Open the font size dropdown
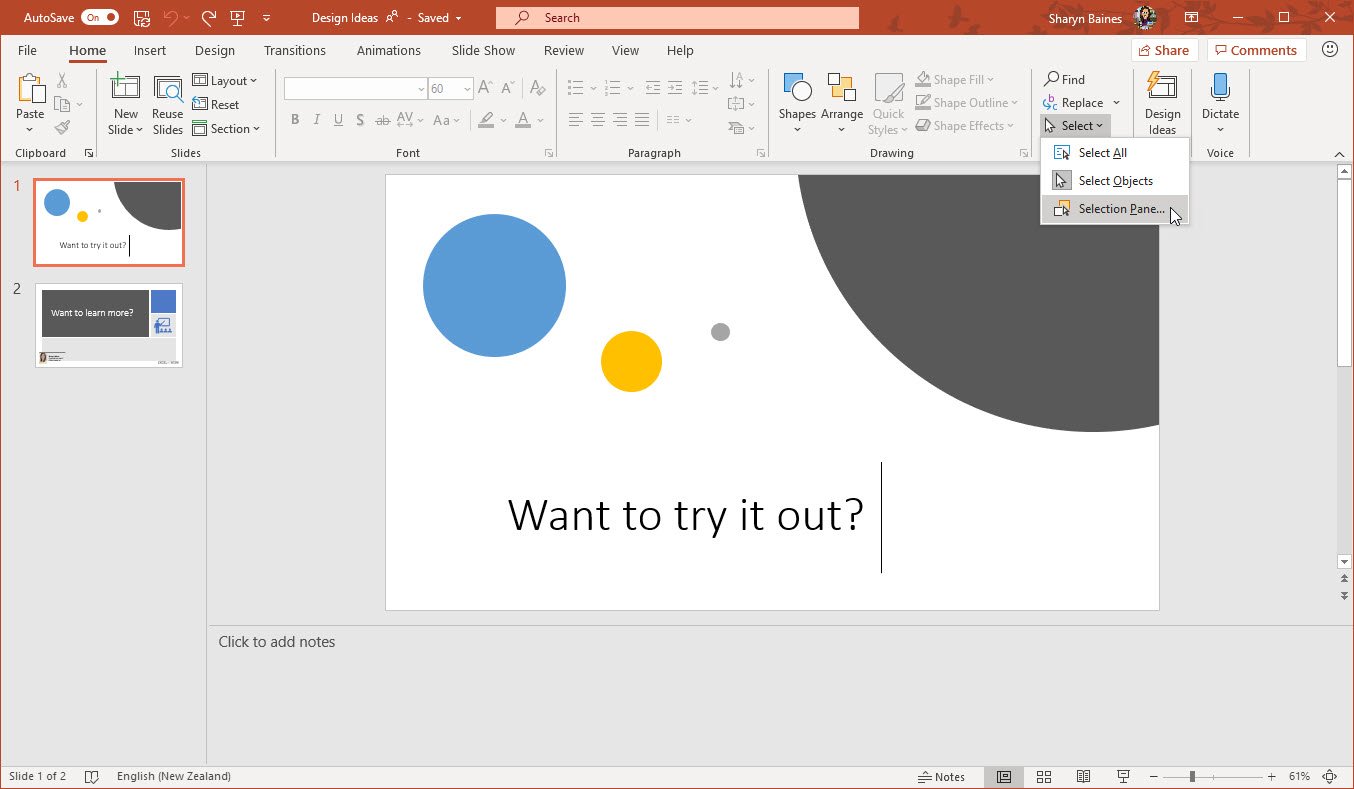The image size is (1354, 789). coord(467,89)
